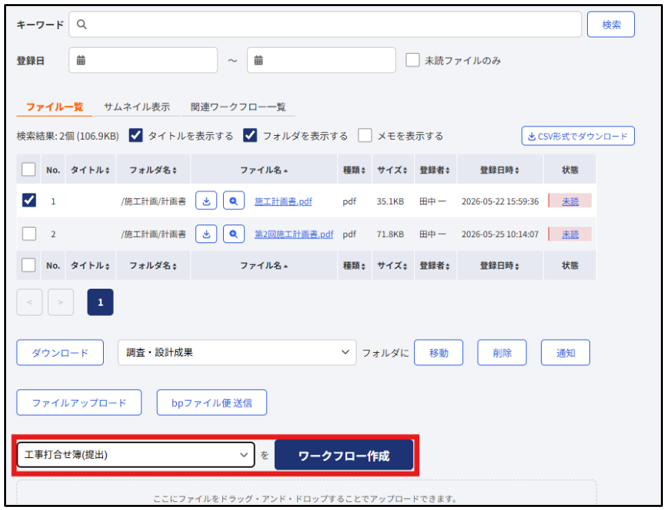Switch to the サムネイル表示 tab

click(137, 107)
